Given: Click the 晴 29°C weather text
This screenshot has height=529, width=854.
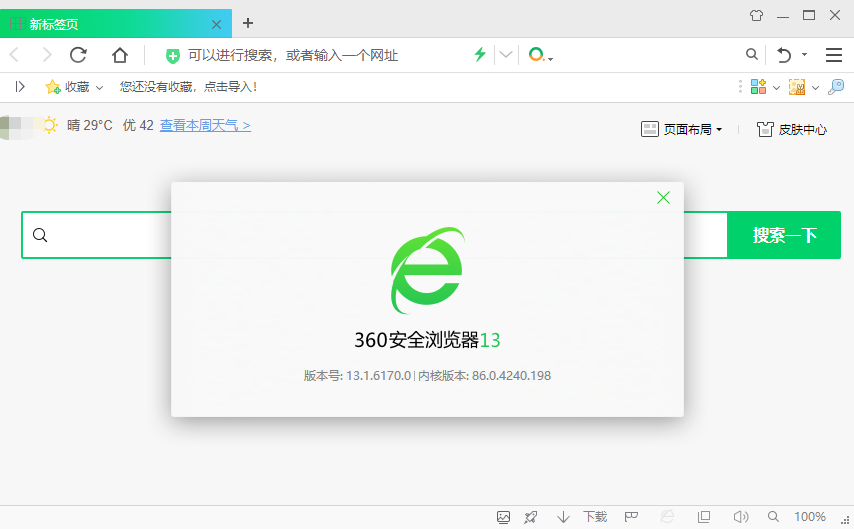Looking at the screenshot, I should [x=89, y=125].
